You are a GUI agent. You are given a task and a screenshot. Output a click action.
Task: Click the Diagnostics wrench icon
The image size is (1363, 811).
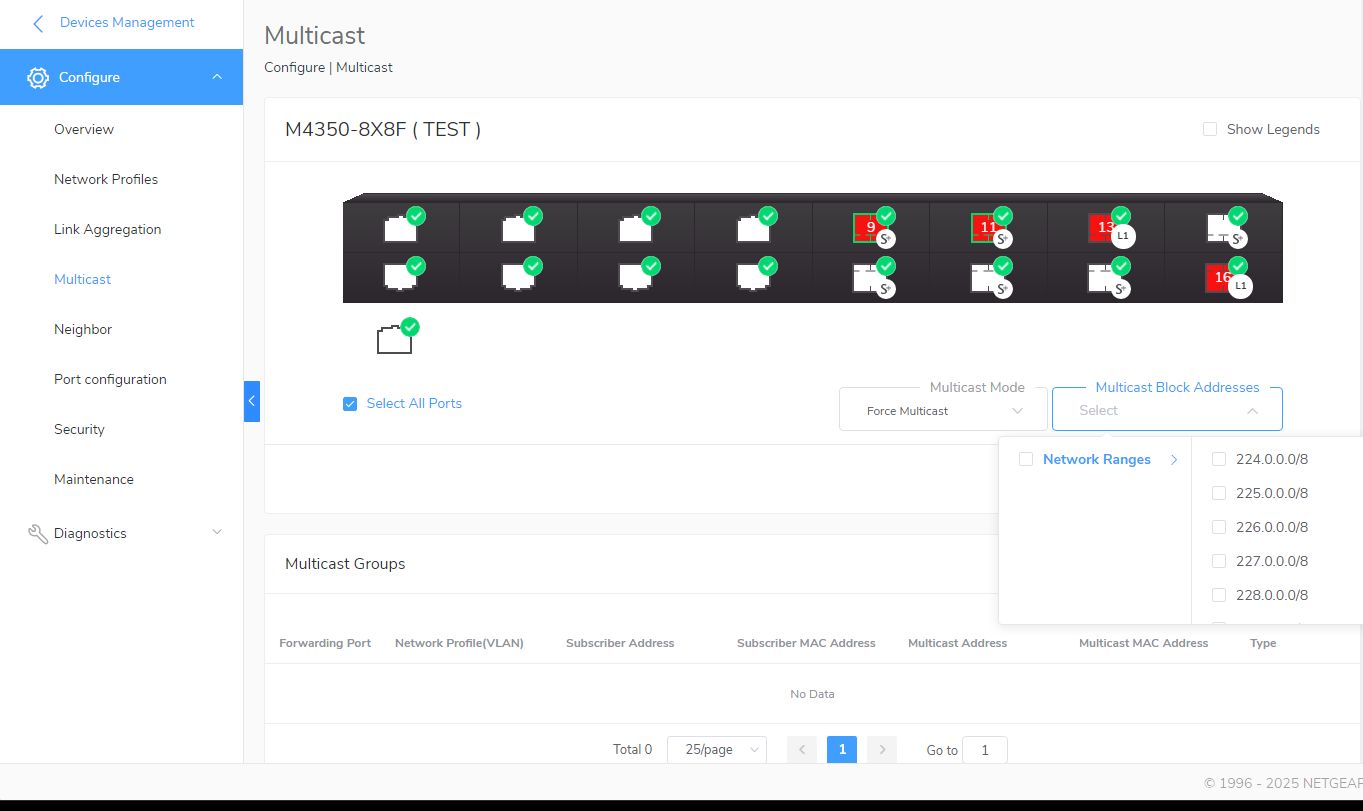[x=38, y=534]
